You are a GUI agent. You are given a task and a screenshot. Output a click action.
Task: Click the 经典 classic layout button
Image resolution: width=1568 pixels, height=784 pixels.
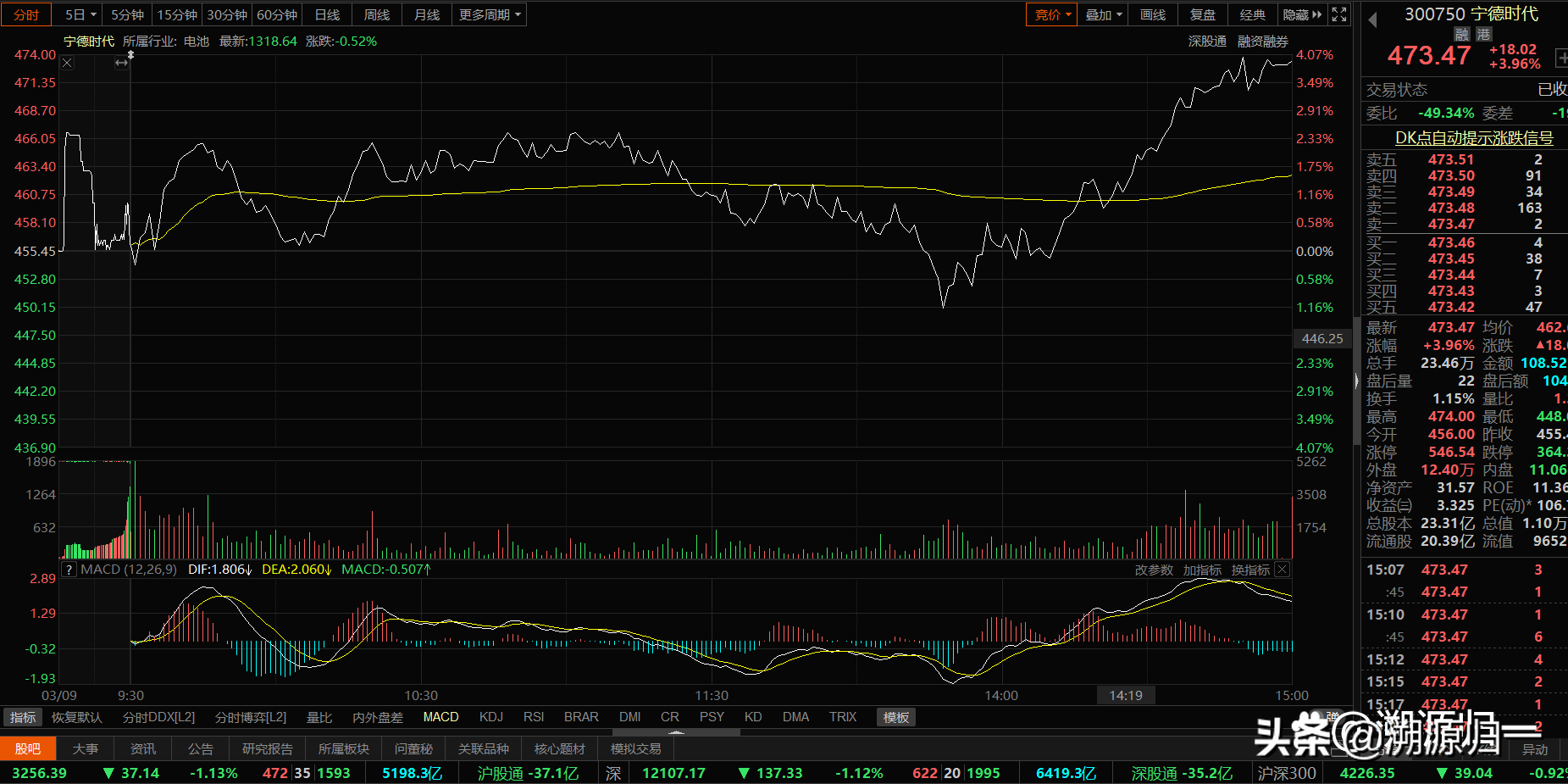(x=1253, y=14)
